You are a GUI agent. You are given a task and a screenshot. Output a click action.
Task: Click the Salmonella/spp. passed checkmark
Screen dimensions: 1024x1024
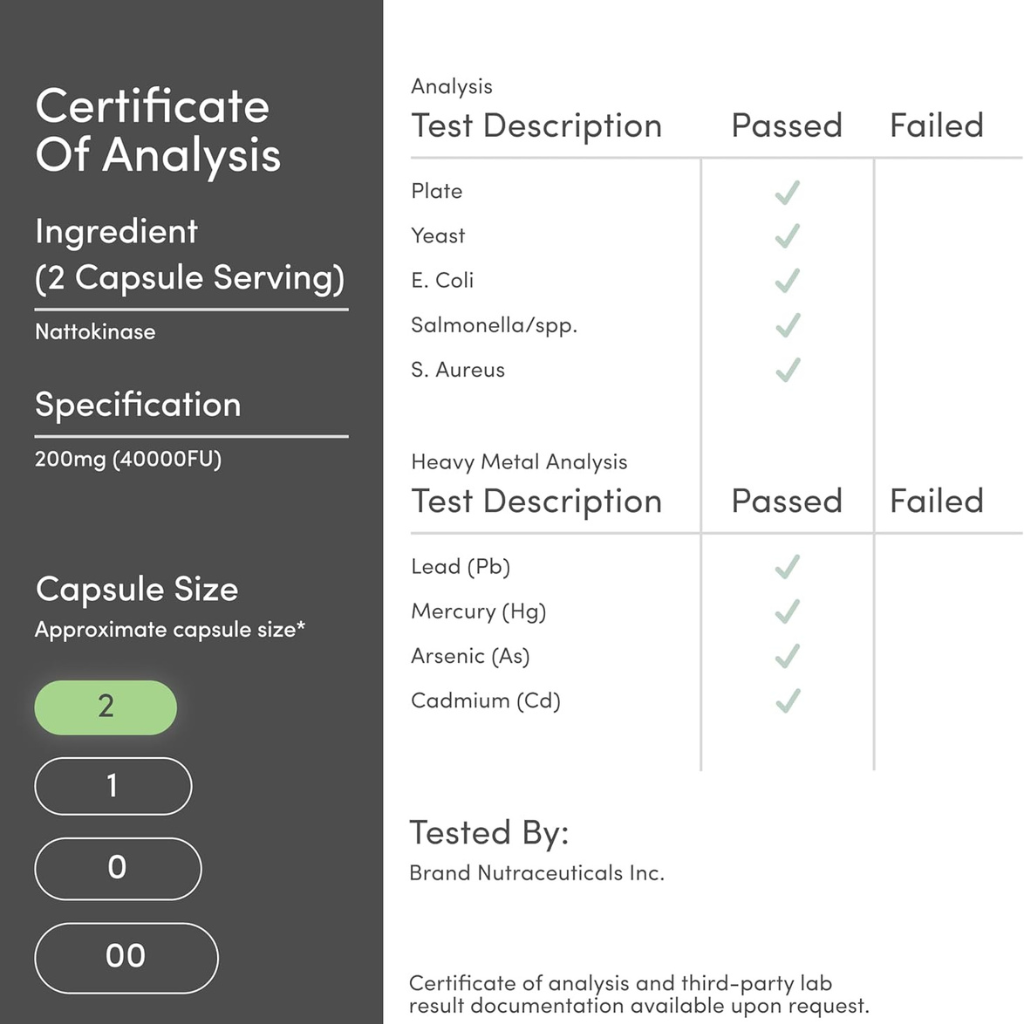tap(787, 325)
